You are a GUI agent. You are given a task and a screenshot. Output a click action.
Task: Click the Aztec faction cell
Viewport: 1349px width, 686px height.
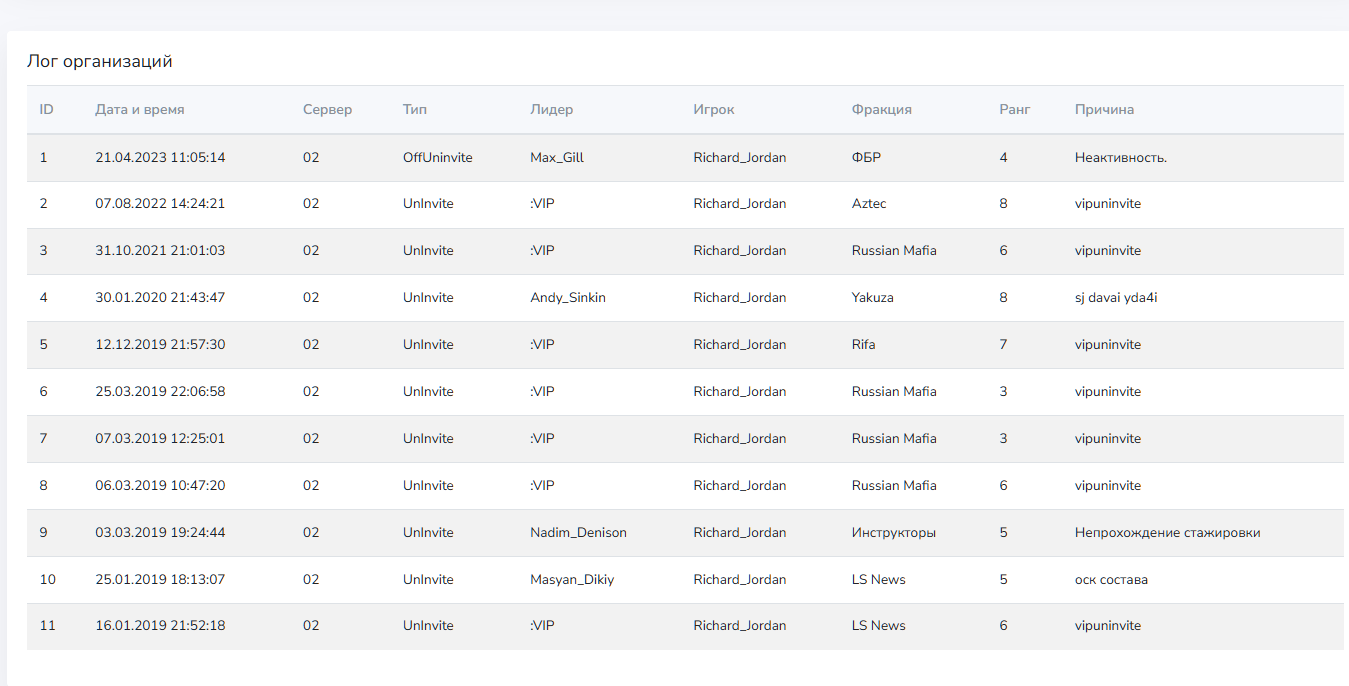click(868, 204)
